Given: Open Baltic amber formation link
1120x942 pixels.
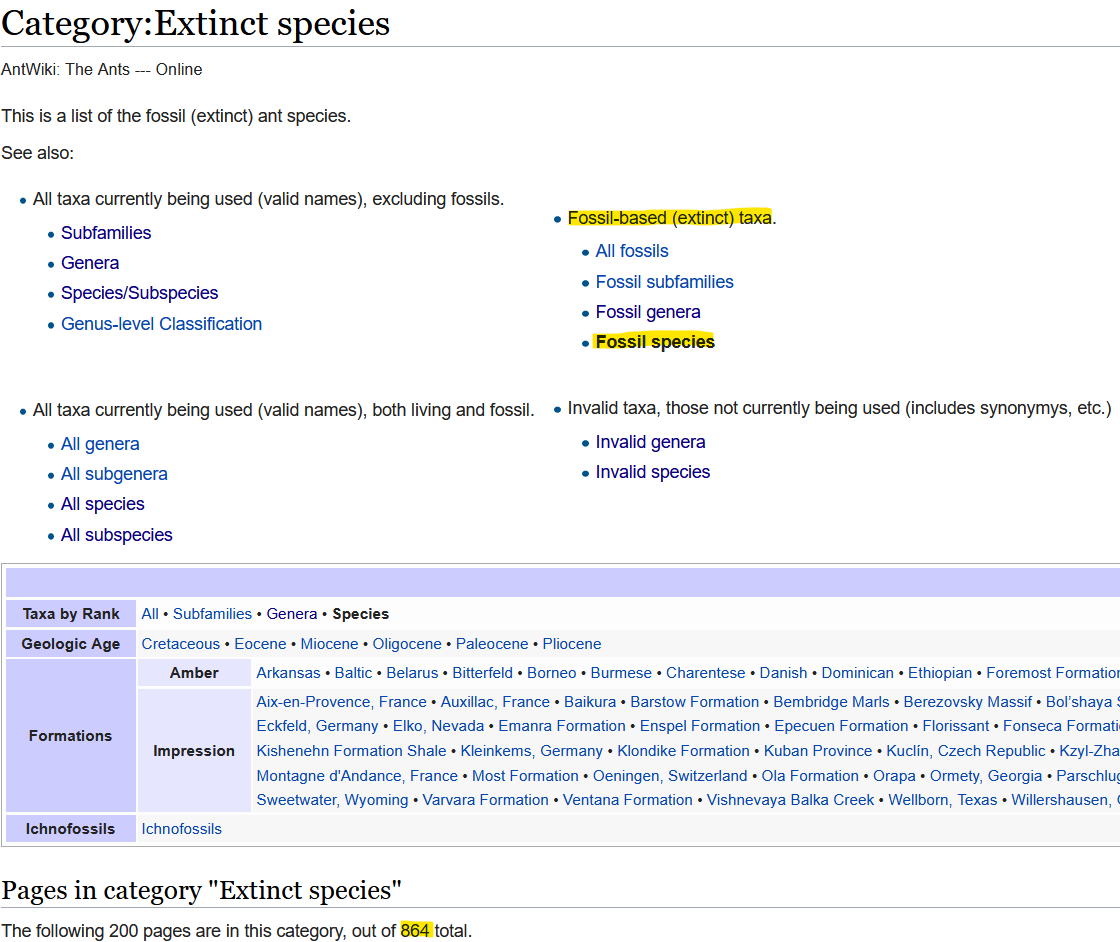Looking at the screenshot, I should 353,673.
